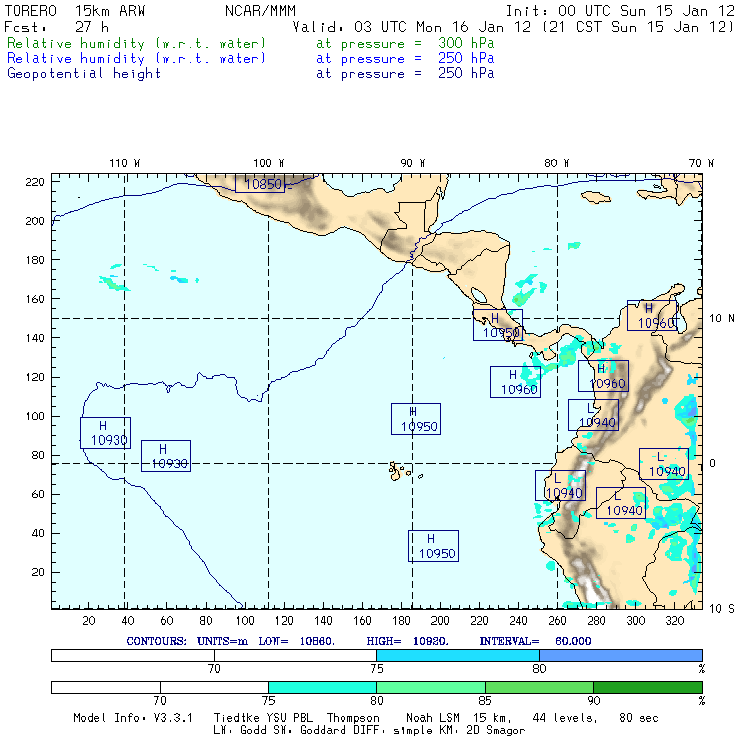Select the '10 S' latitude label
Viewport: 740px width, 740px height.
click(722, 609)
